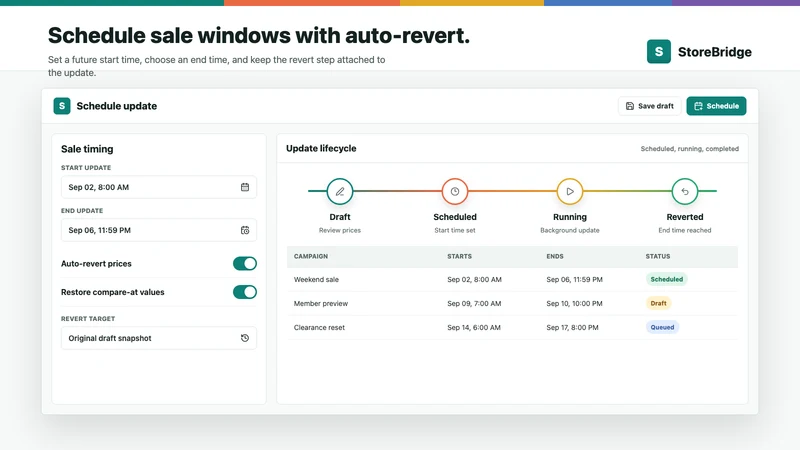Select the Draft pencil lifecycle step
Image resolution: width=800 pixels, height=450 pixels.
(x=340, y=191)
